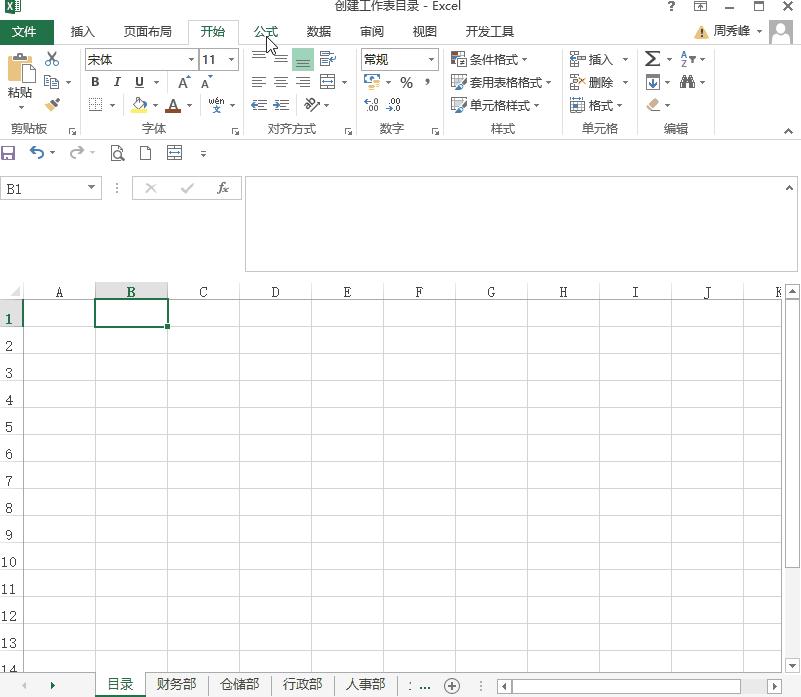801x697 pixels.
Task: Switch to the 财务部 sheet tab
Action: click(176, 684)
